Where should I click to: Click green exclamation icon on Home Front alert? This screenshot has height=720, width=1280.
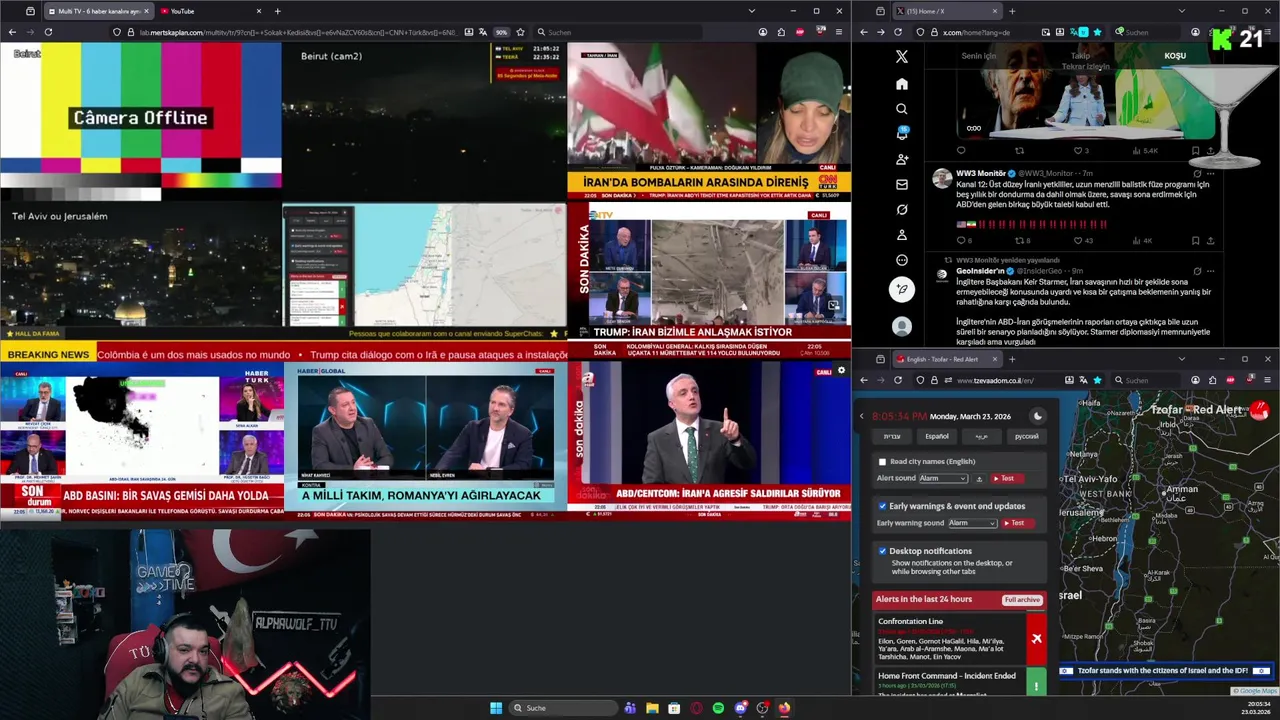pos(1036,685)
